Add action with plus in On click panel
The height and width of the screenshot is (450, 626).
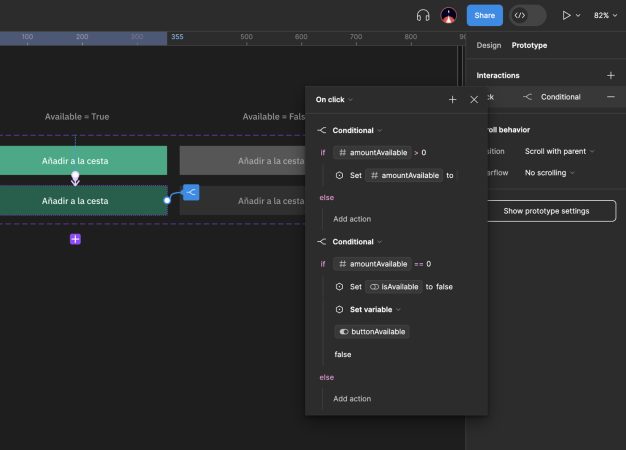[452, 100]
